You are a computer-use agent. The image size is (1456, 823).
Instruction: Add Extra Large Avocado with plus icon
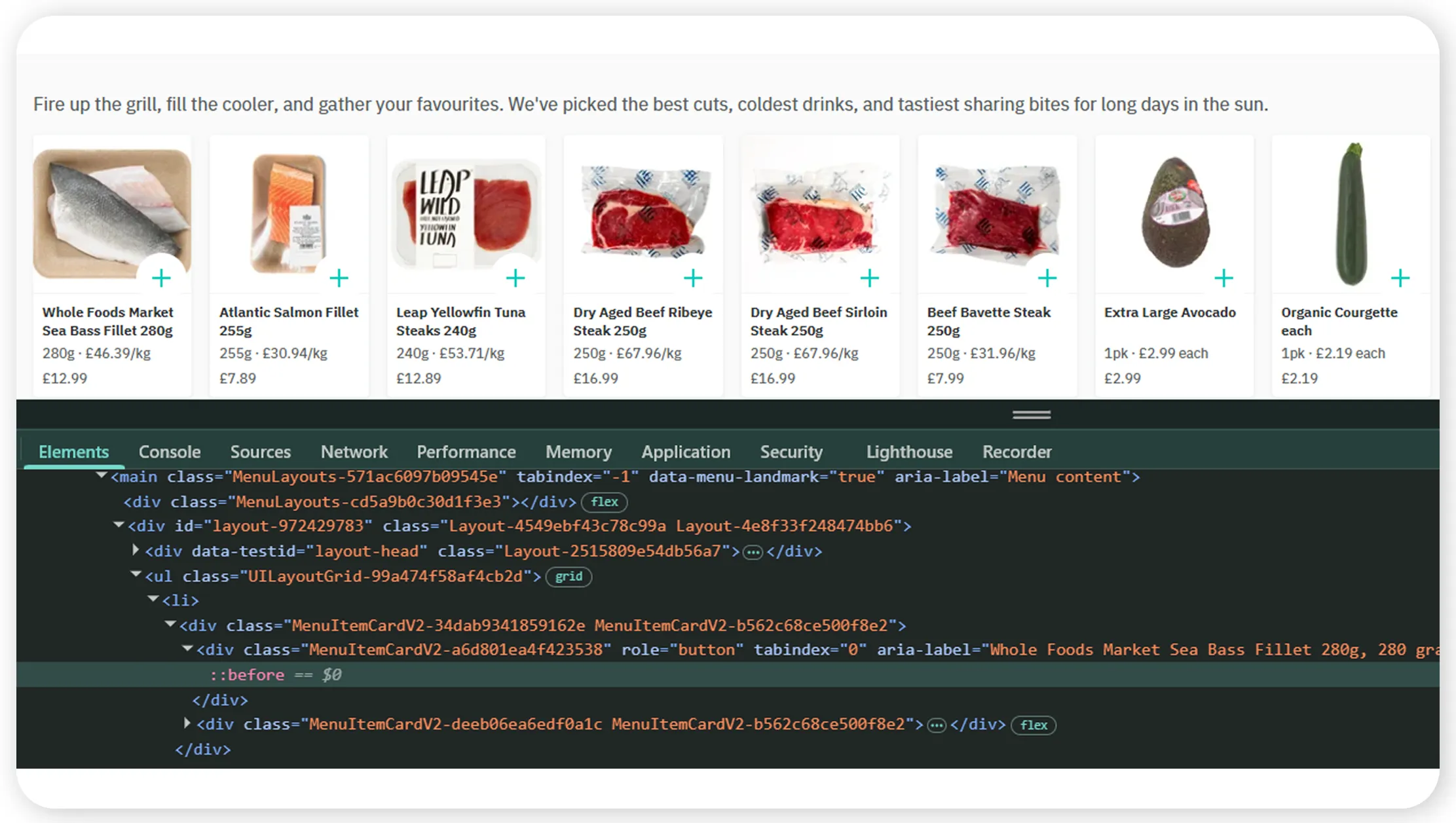tap(1223, 278)
